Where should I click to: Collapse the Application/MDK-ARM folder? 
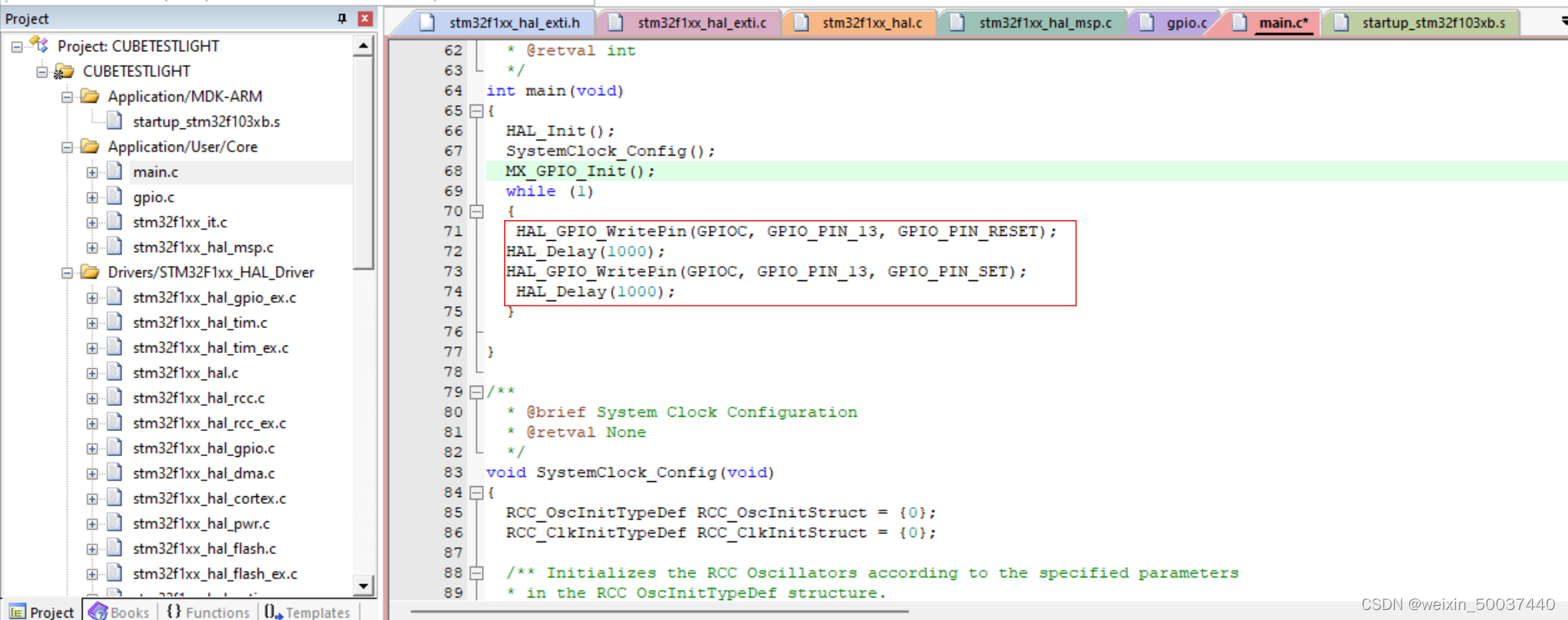(x=67, y=97)
